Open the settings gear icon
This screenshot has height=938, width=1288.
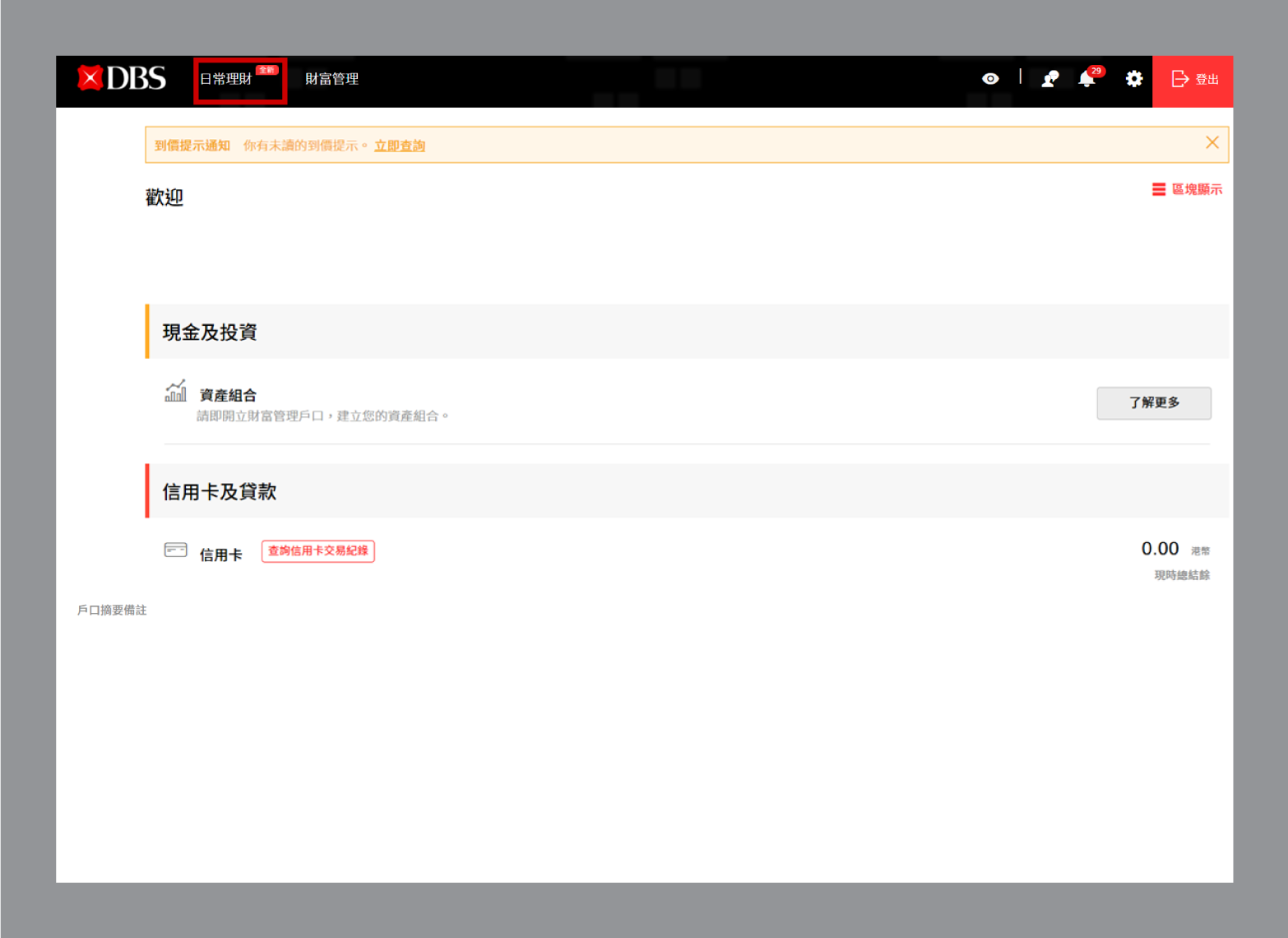click(1134, 79)
